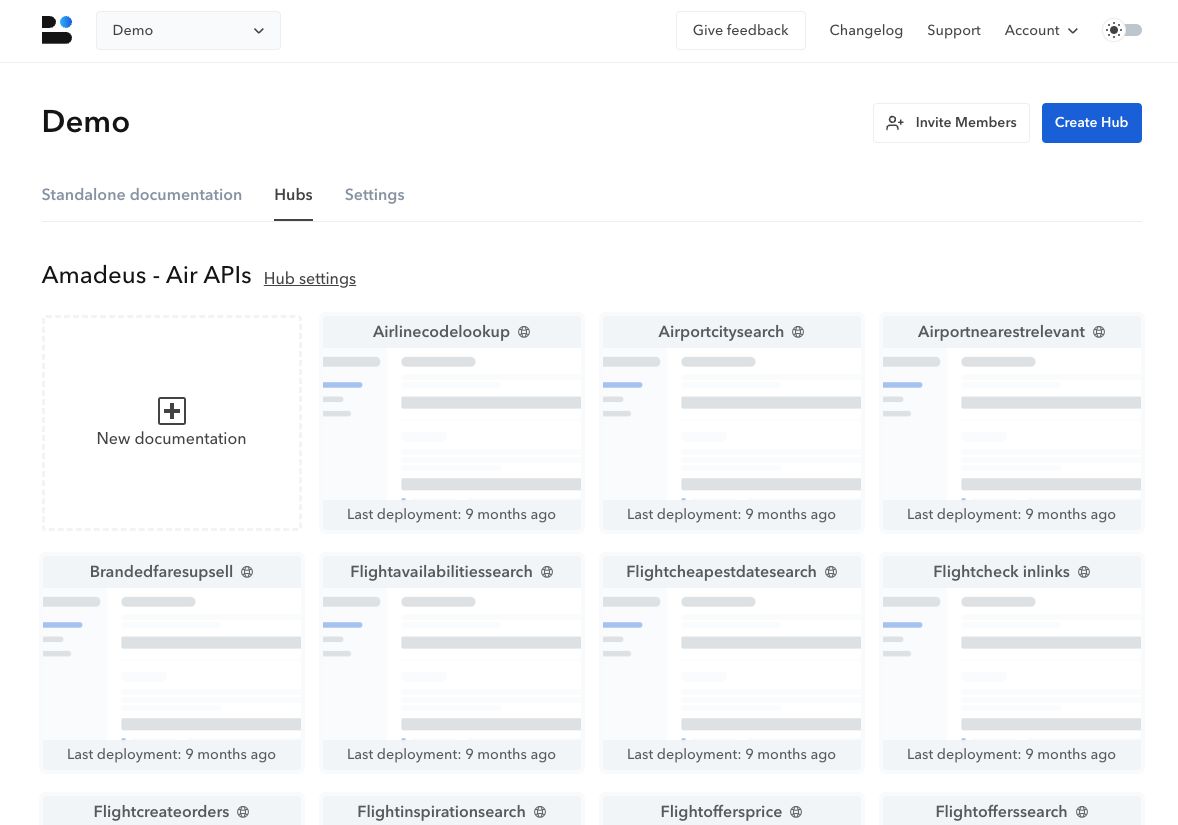Click the Create Hub button

1091,122
